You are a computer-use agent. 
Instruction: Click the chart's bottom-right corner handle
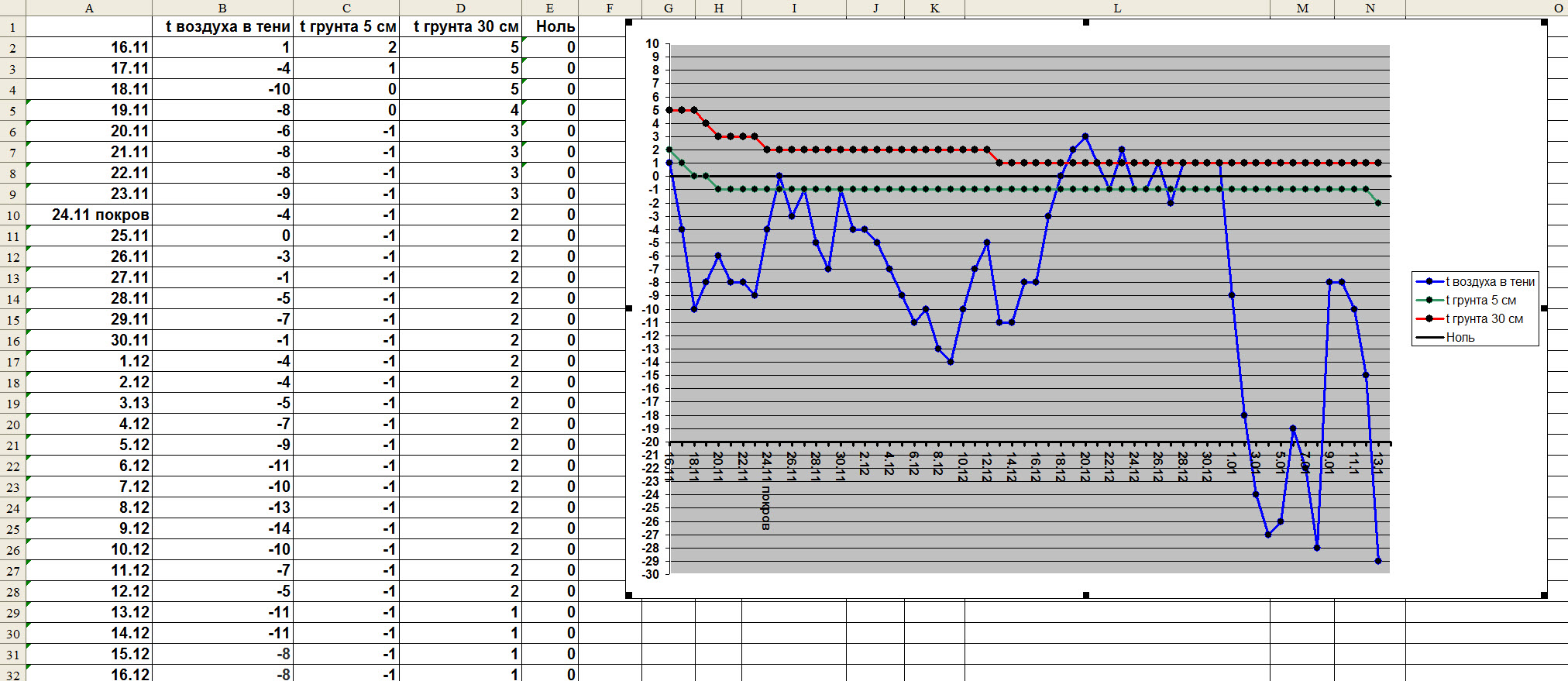coord(1544,595)
